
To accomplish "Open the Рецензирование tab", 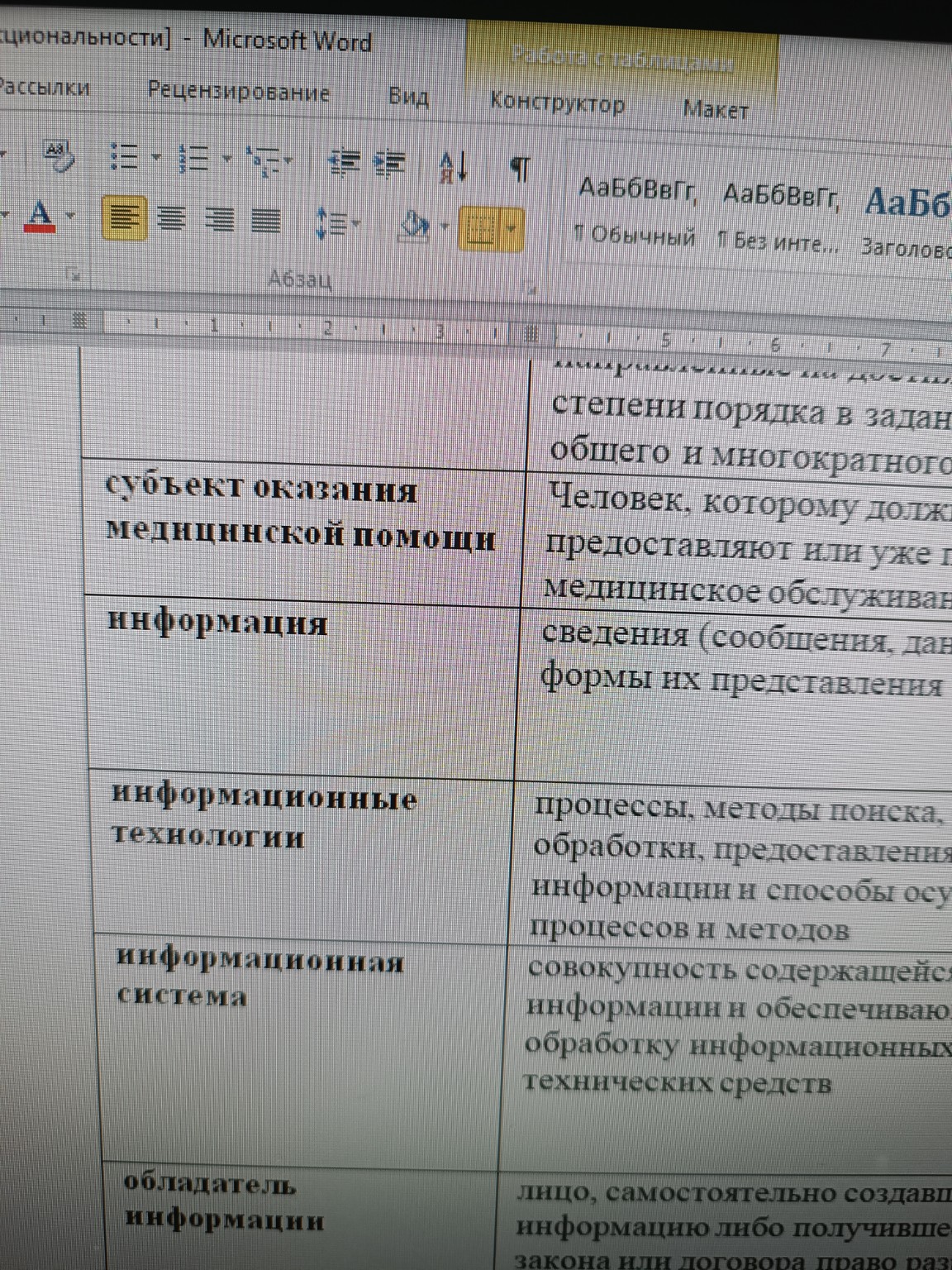I will 240,93.
